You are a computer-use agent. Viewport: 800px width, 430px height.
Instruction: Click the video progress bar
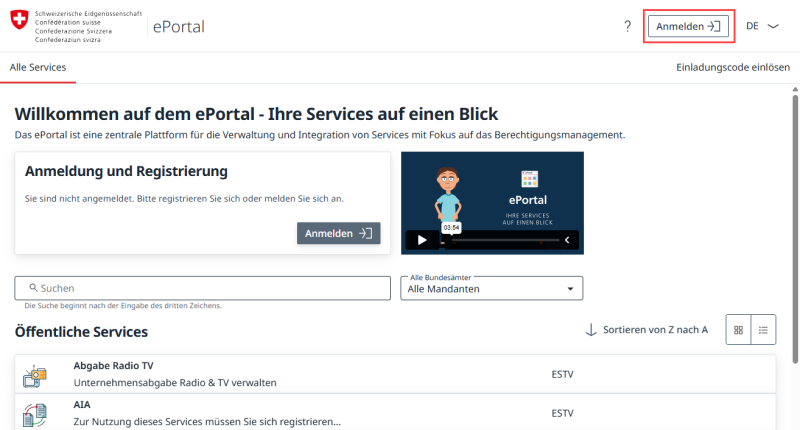500,240
